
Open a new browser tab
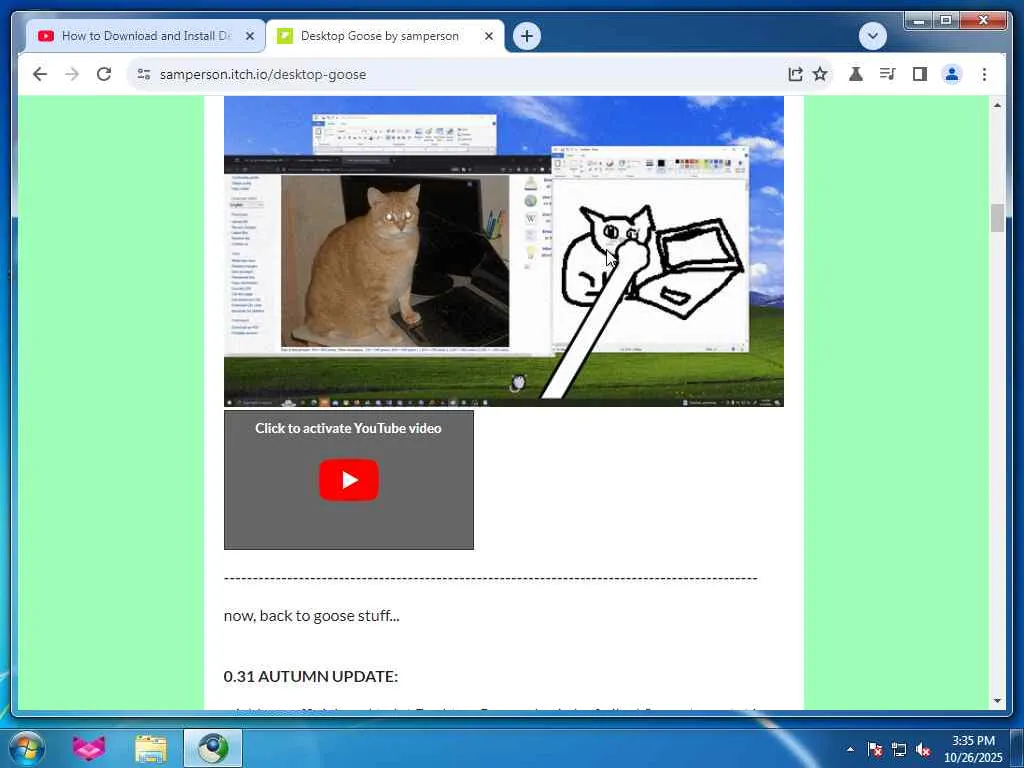[x=527, y=36]
